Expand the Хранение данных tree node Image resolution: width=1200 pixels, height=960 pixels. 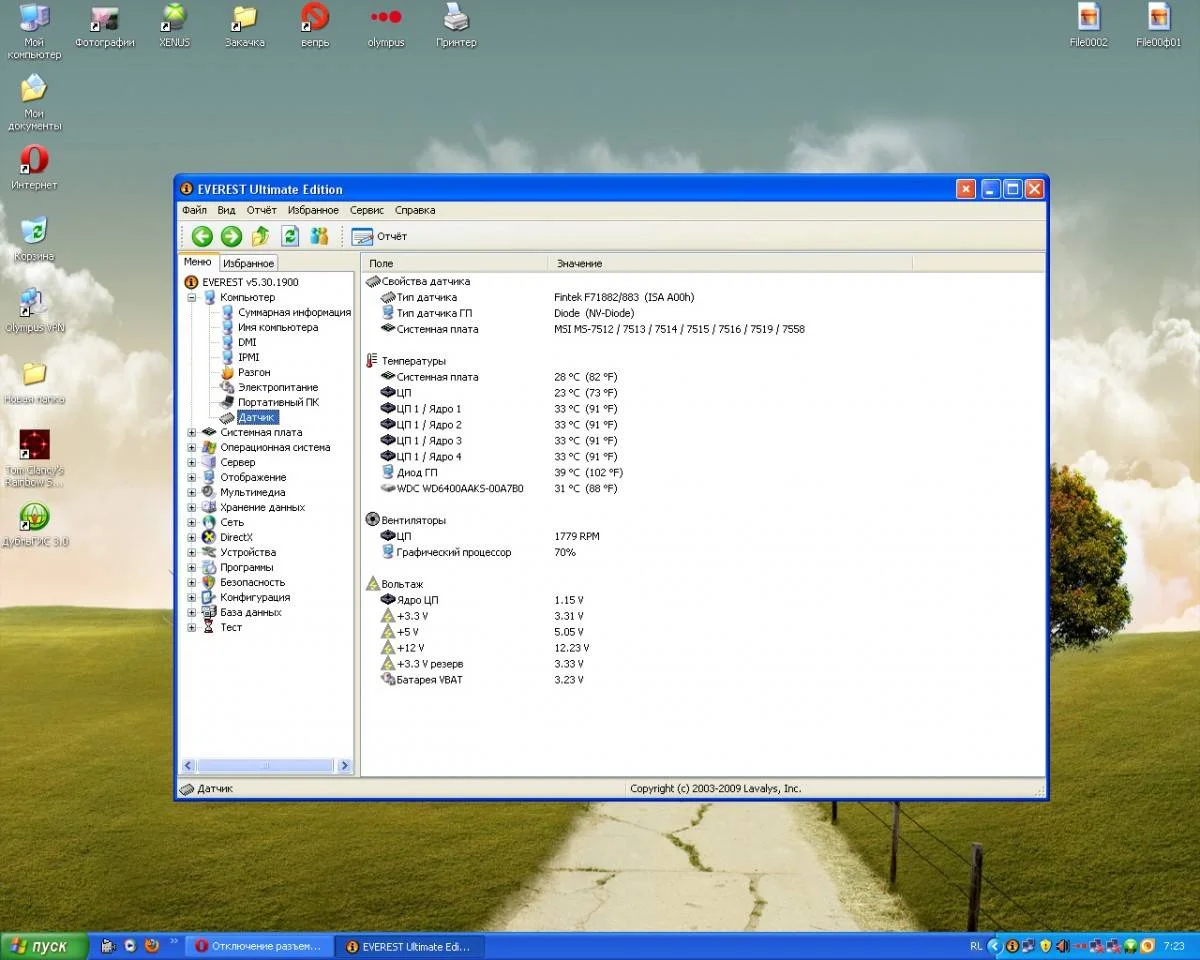(x=192, y=508)
